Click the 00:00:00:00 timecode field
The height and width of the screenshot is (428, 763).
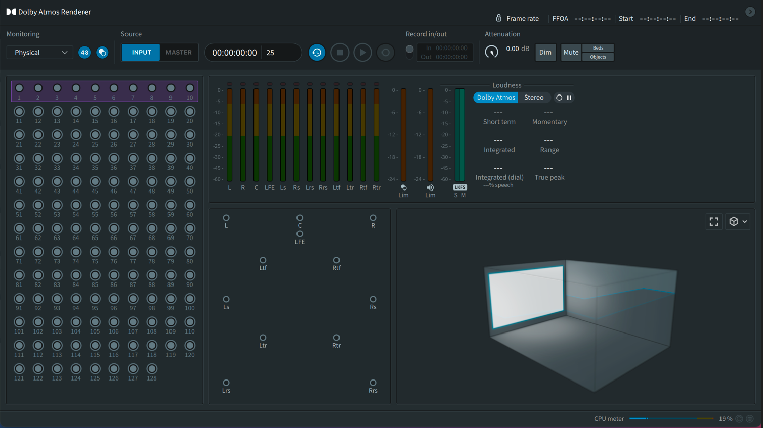(235, 53)
